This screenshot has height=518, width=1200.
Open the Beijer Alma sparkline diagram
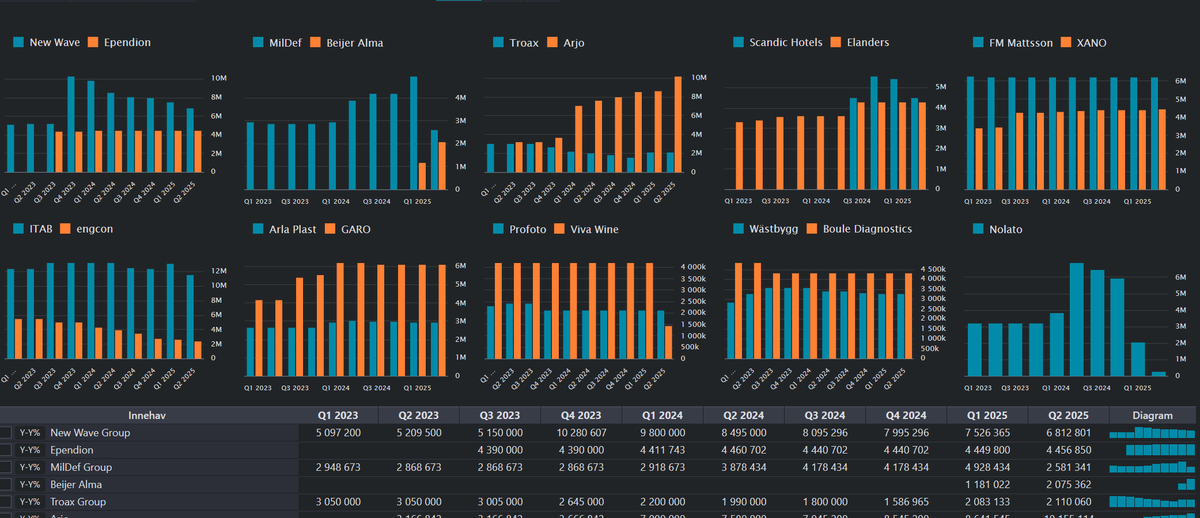[1186, 484]
